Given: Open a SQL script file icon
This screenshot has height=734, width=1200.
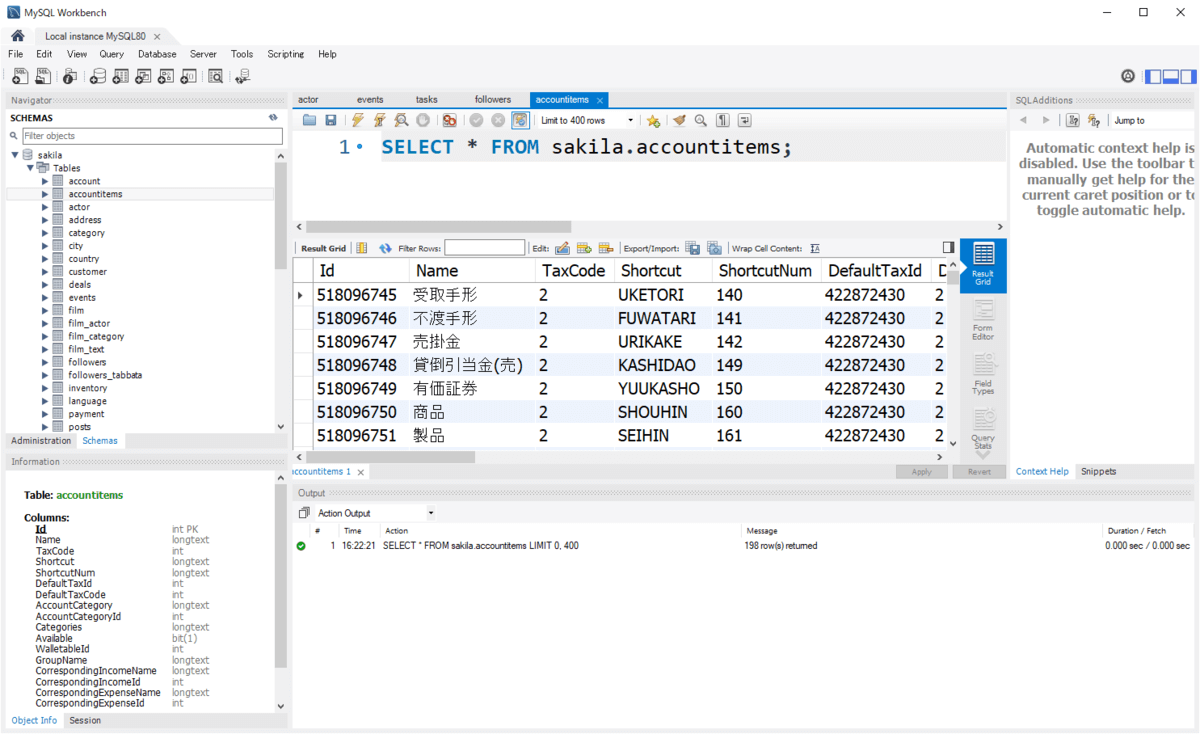Looking at the screenshot, I should [43, 76].
